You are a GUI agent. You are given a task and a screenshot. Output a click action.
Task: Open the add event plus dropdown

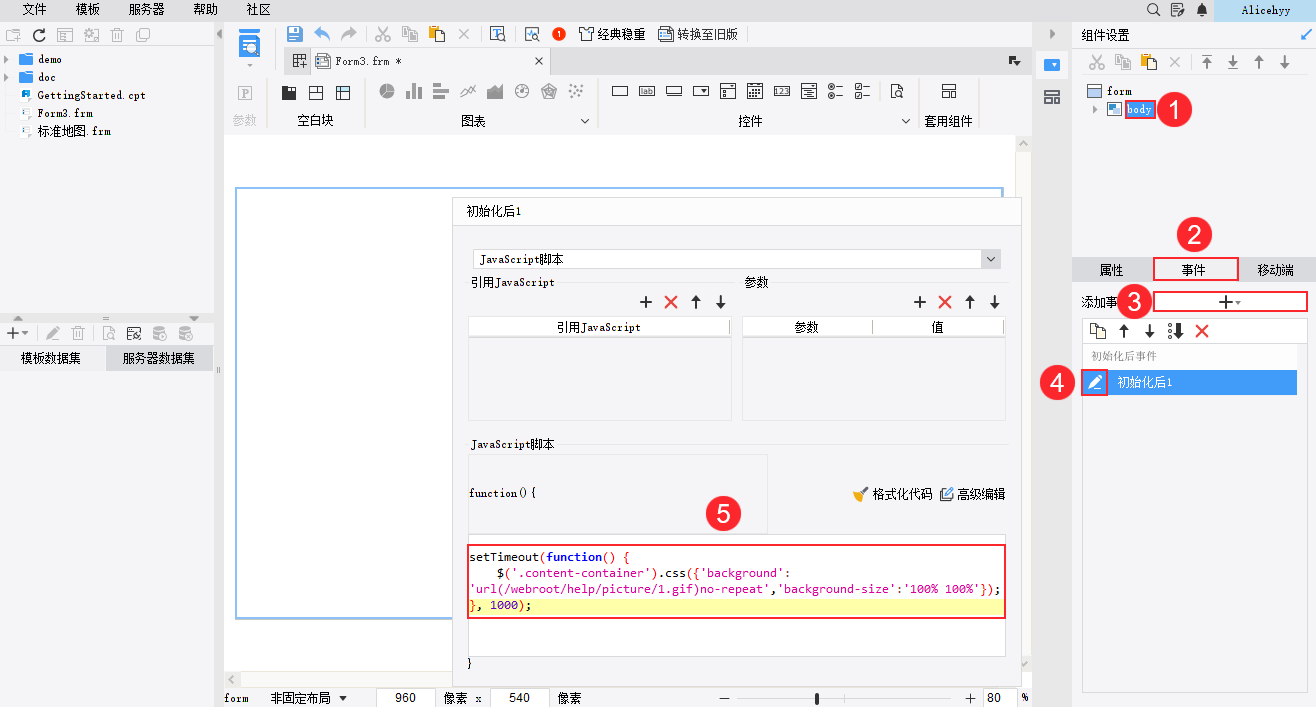click(1230, 301)
